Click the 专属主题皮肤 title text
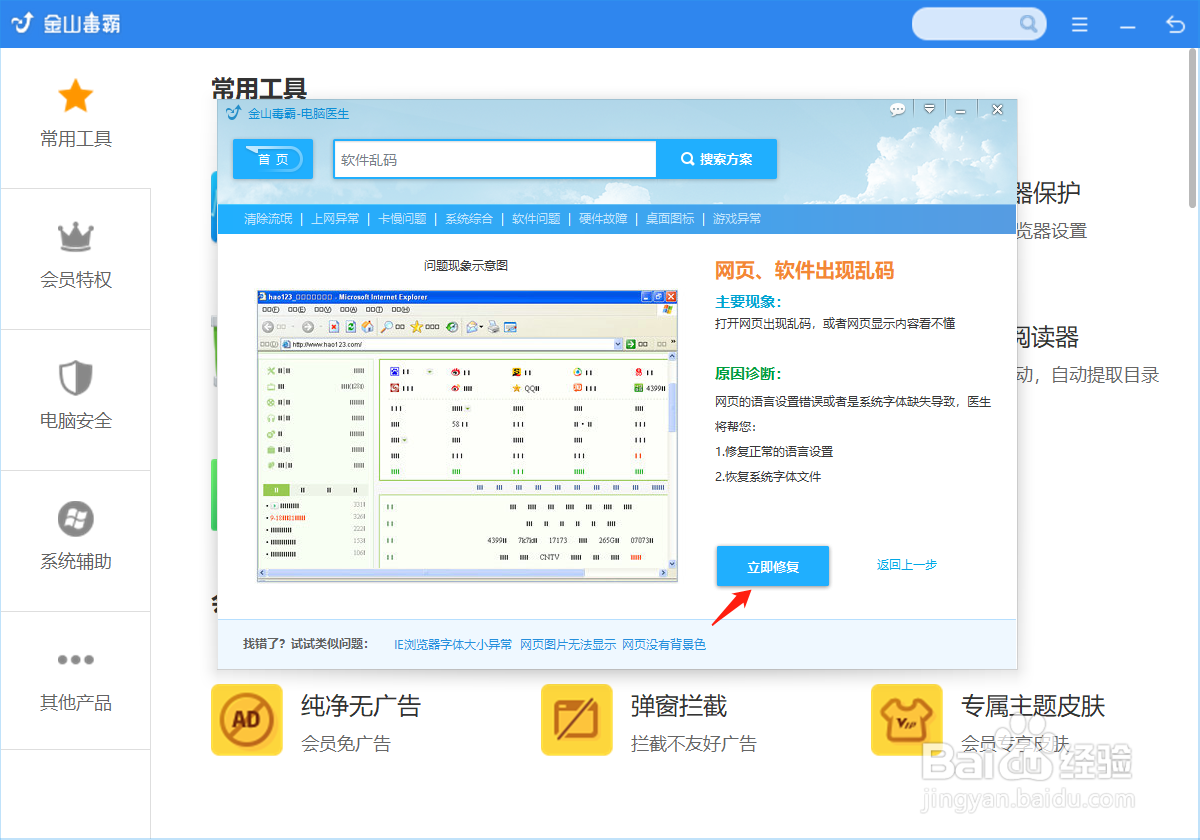Image resolution: width=1200 pixels, height=840 pixels. [1033, 706]
